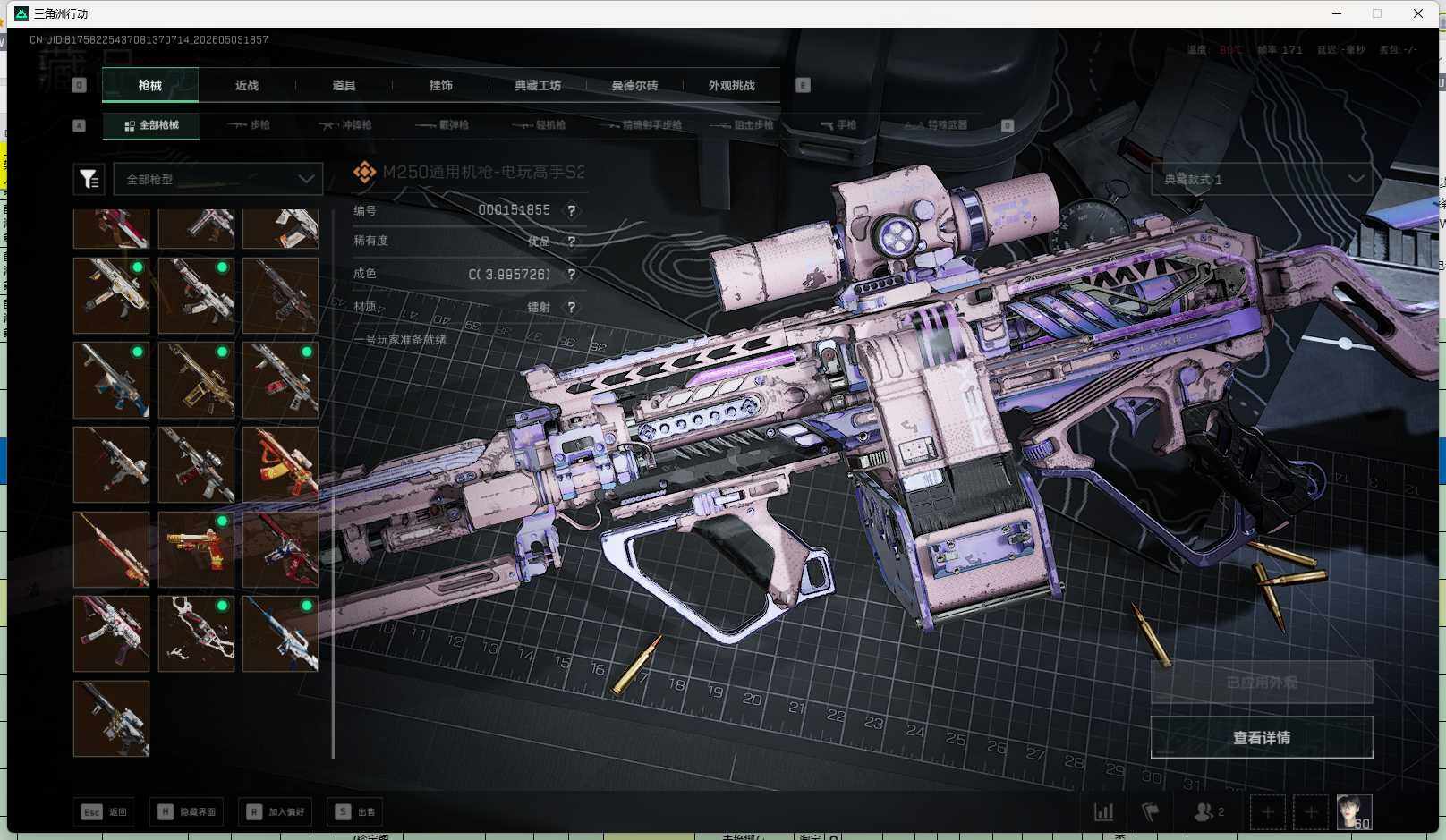This screenshot has height=840, width=1446.
Task: Select the white skeletal weapon skin thumbnail
Action: coord(196,634)
